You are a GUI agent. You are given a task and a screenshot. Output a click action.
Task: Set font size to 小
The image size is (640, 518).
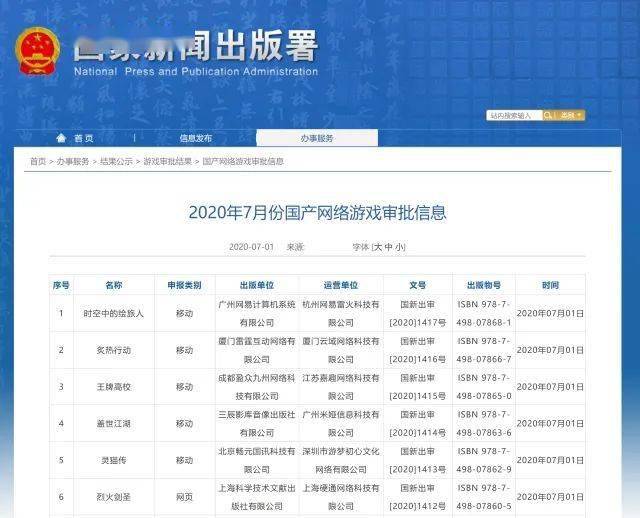point(400,246)
